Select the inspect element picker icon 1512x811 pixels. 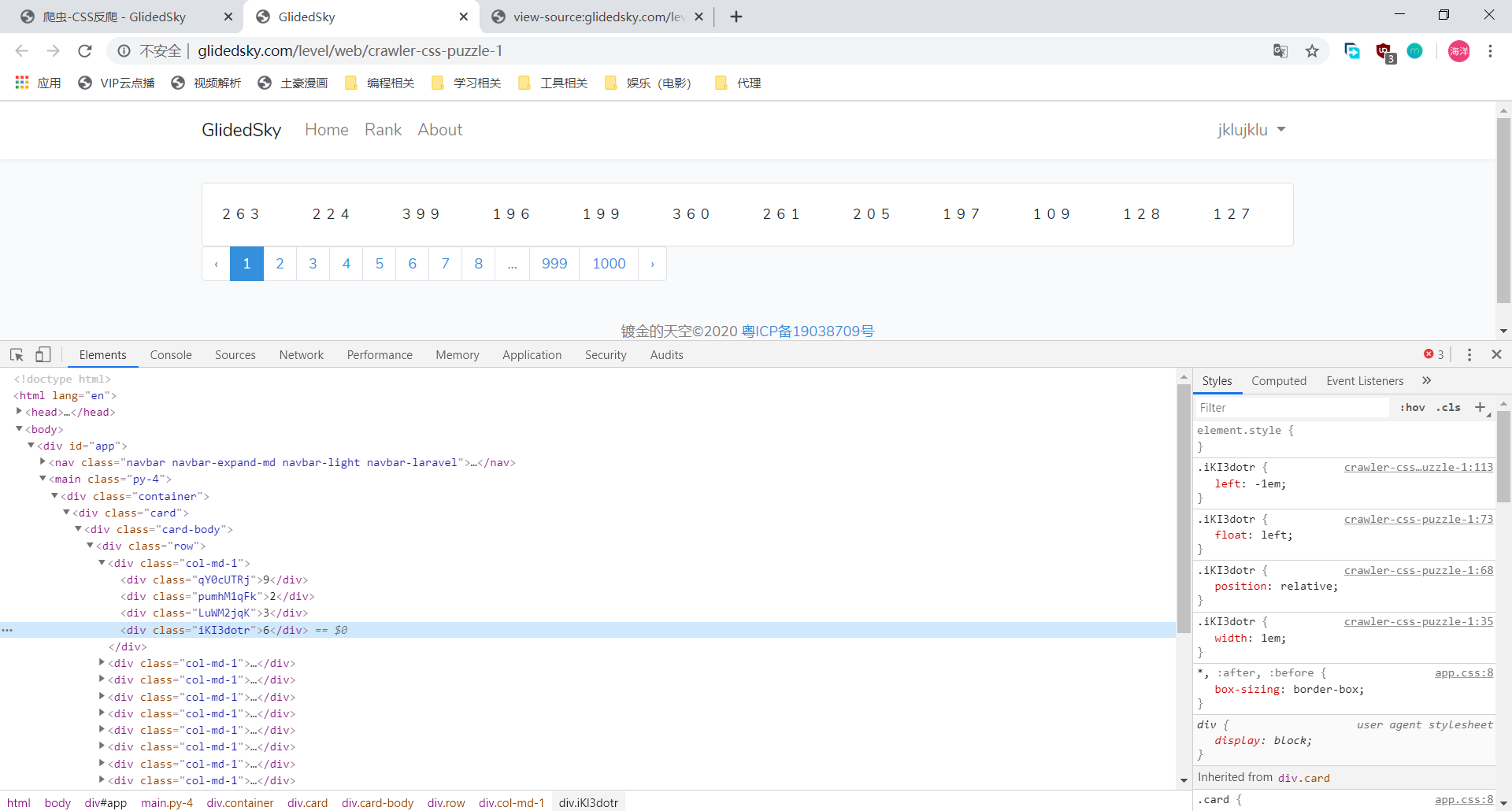click(17, 355)
